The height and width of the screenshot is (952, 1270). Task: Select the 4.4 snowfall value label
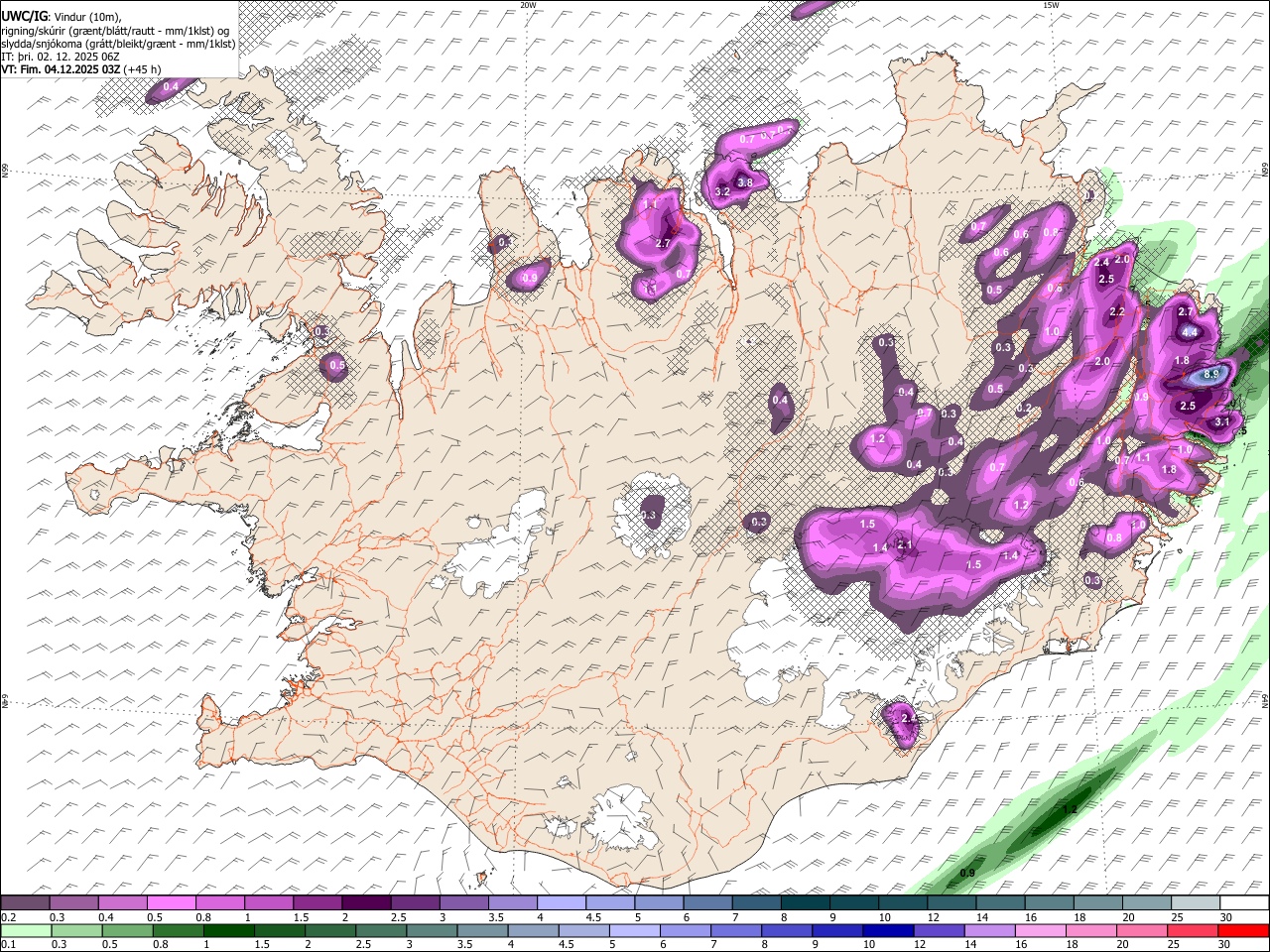(x=1189, y=332)
